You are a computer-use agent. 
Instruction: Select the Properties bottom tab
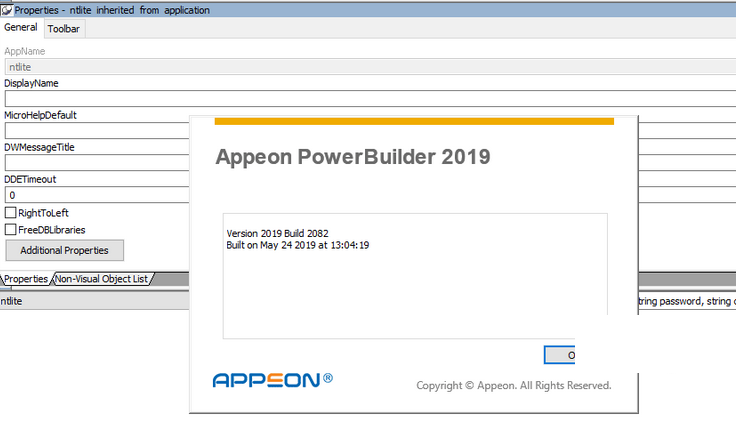(x=26, y=279)
